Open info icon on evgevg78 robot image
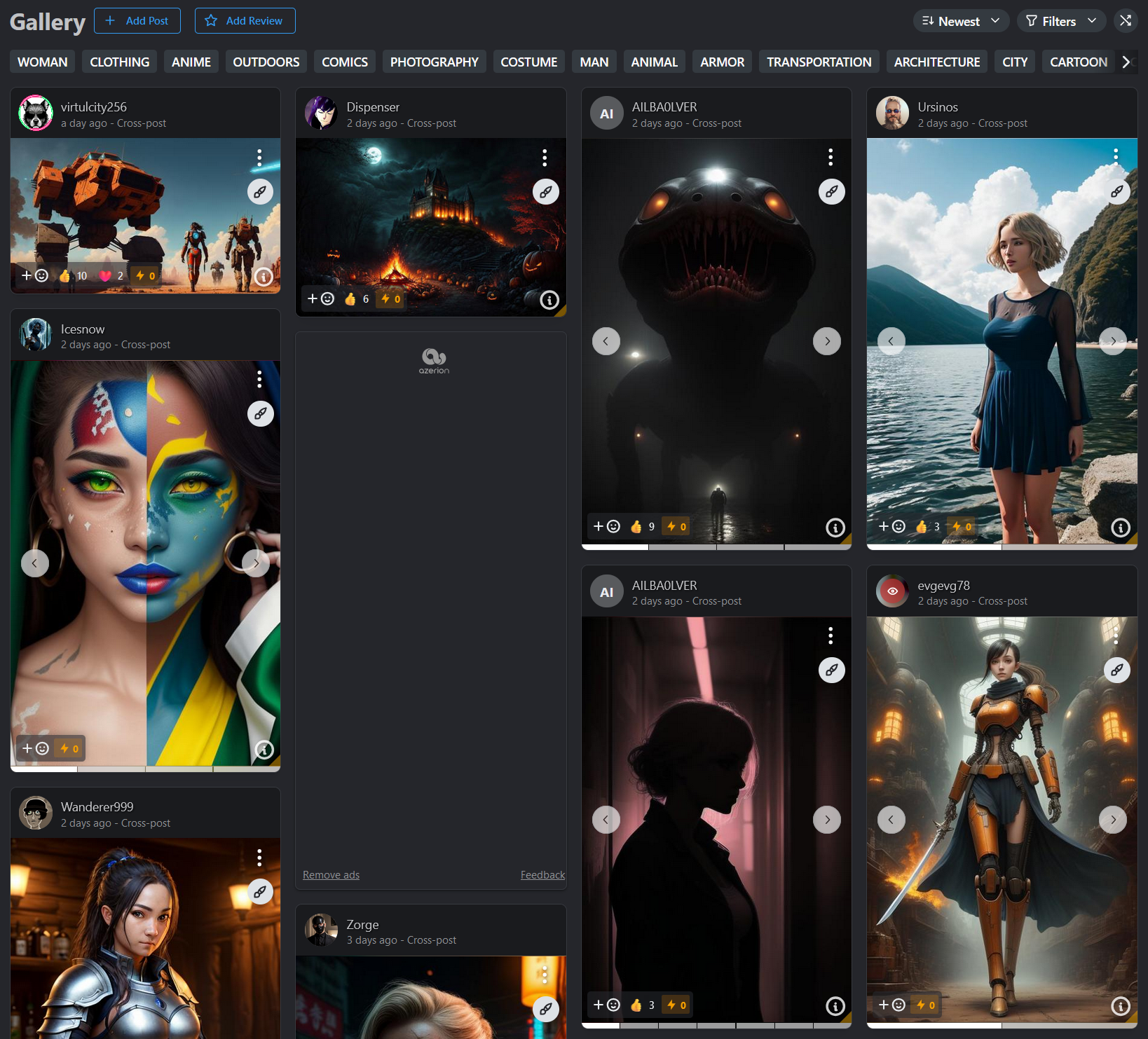Screen dimensions: 1148x1039 (1121, 1006)
